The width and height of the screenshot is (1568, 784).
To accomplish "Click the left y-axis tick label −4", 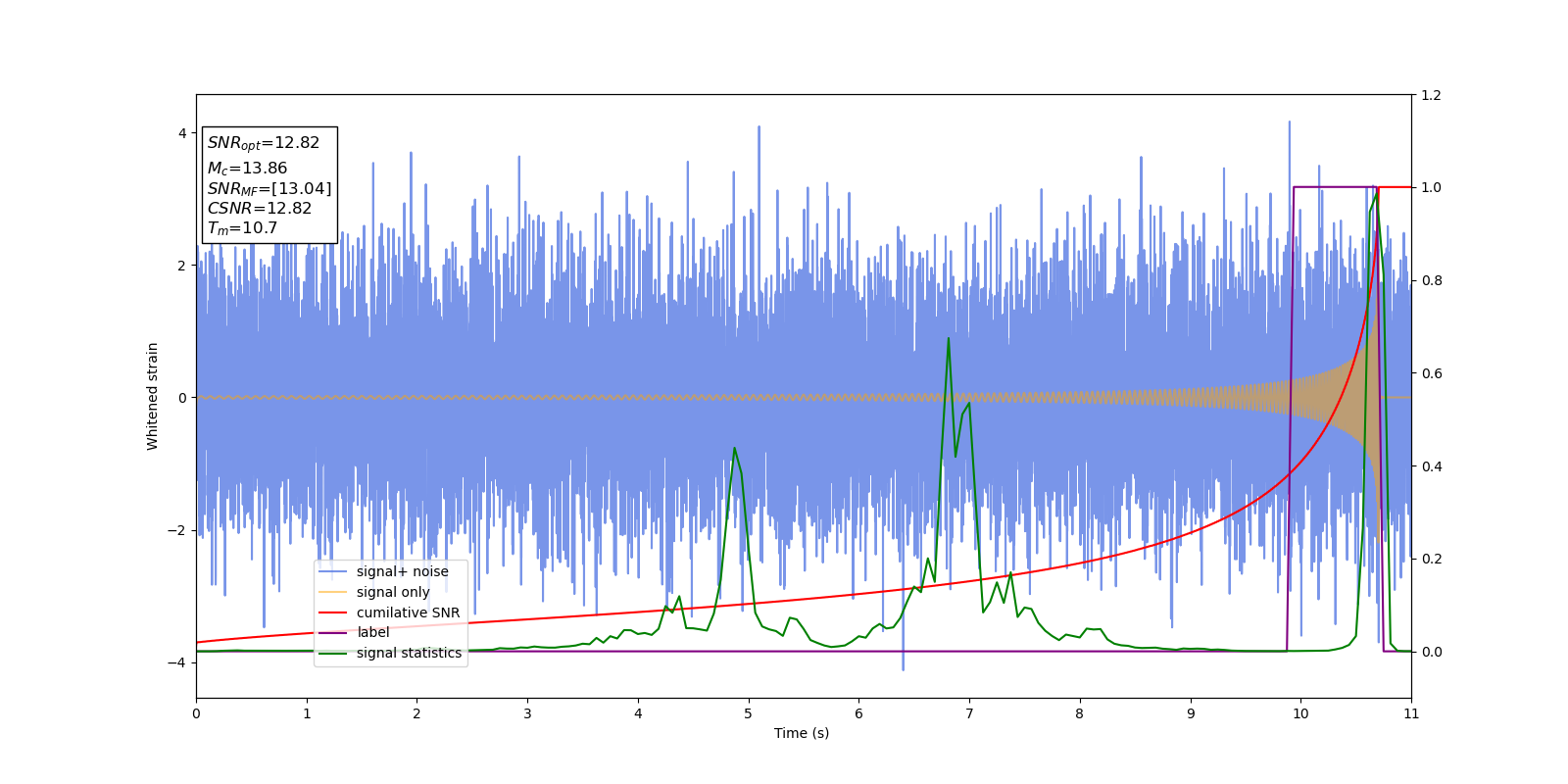I will (x=176, y=662).
